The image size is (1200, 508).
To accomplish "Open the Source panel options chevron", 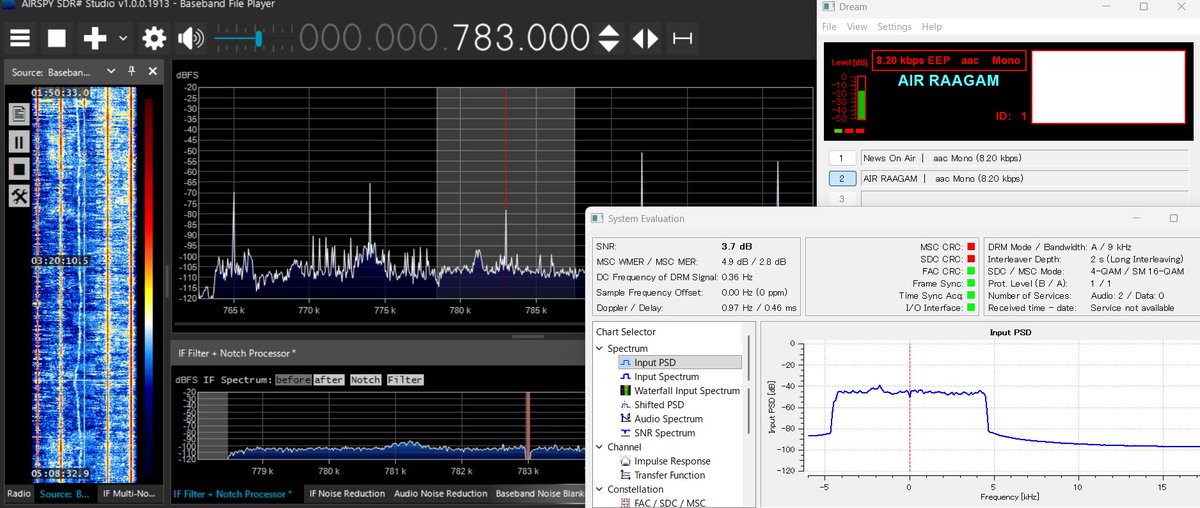I will [113, 72].
